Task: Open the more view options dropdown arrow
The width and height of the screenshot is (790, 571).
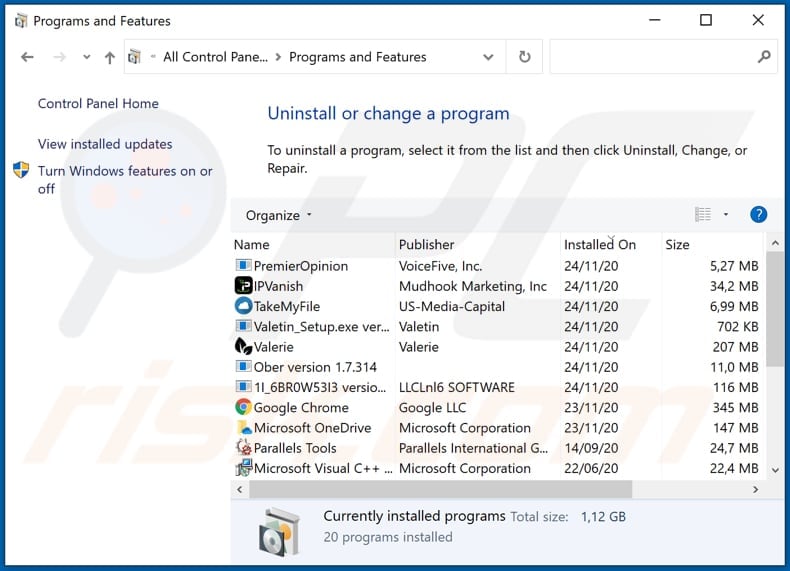Action: coord(726,215)
